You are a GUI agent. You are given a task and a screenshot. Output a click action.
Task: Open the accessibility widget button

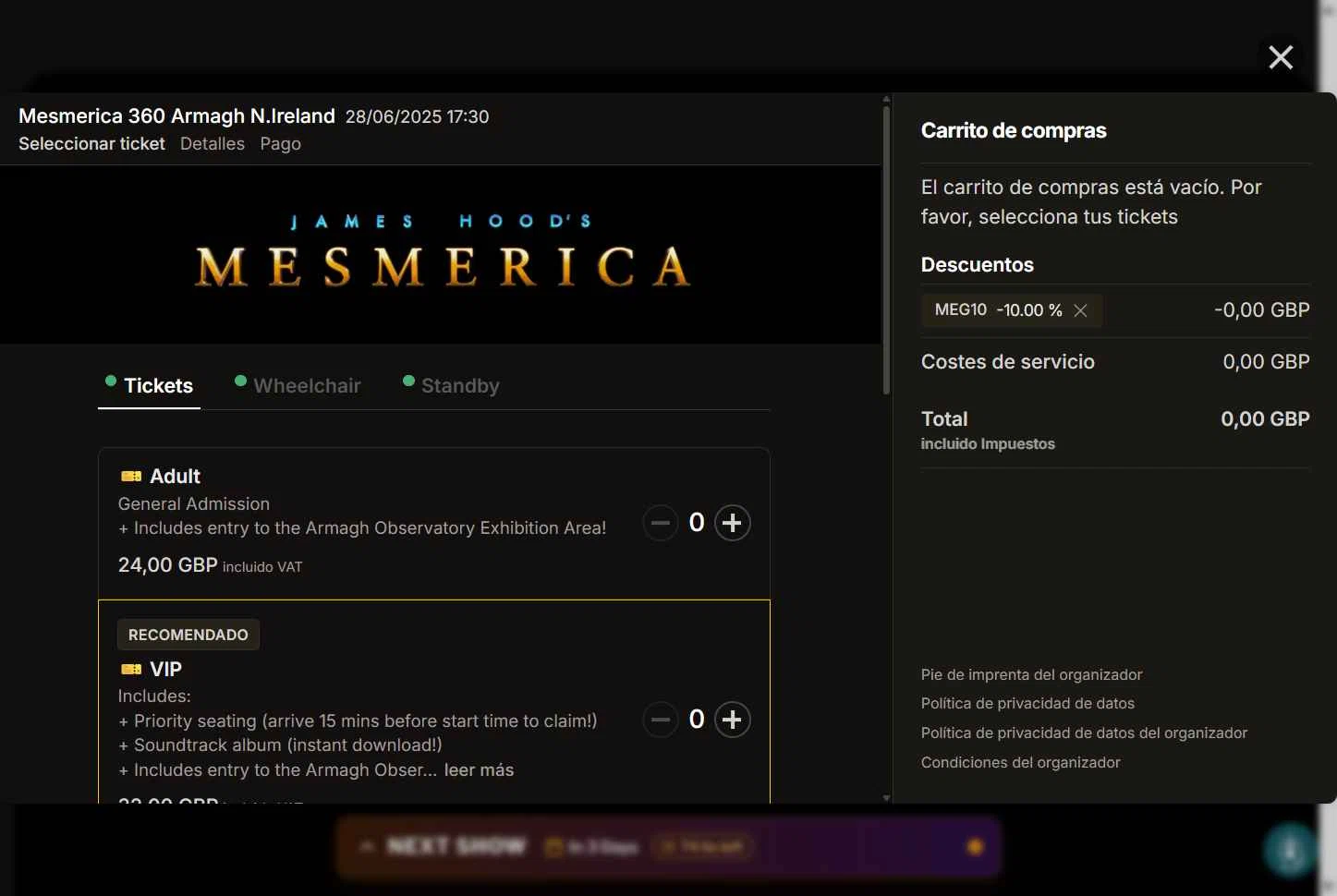[1290, 849]
